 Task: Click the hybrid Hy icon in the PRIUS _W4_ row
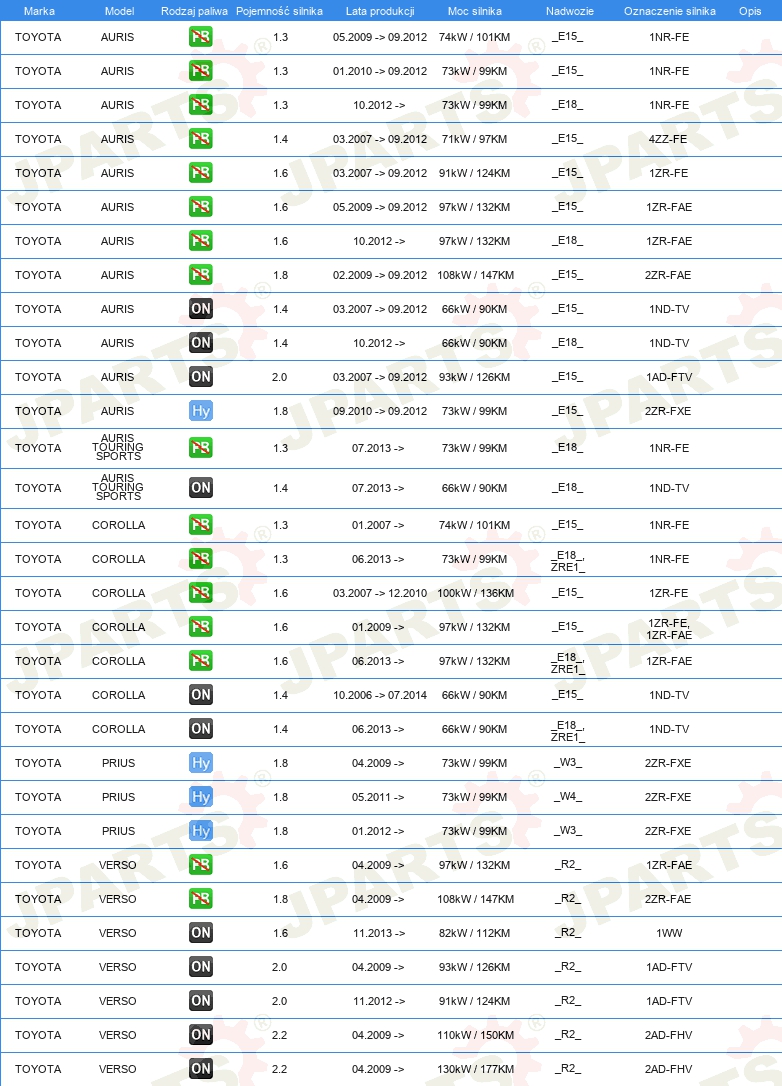(200, 796)
